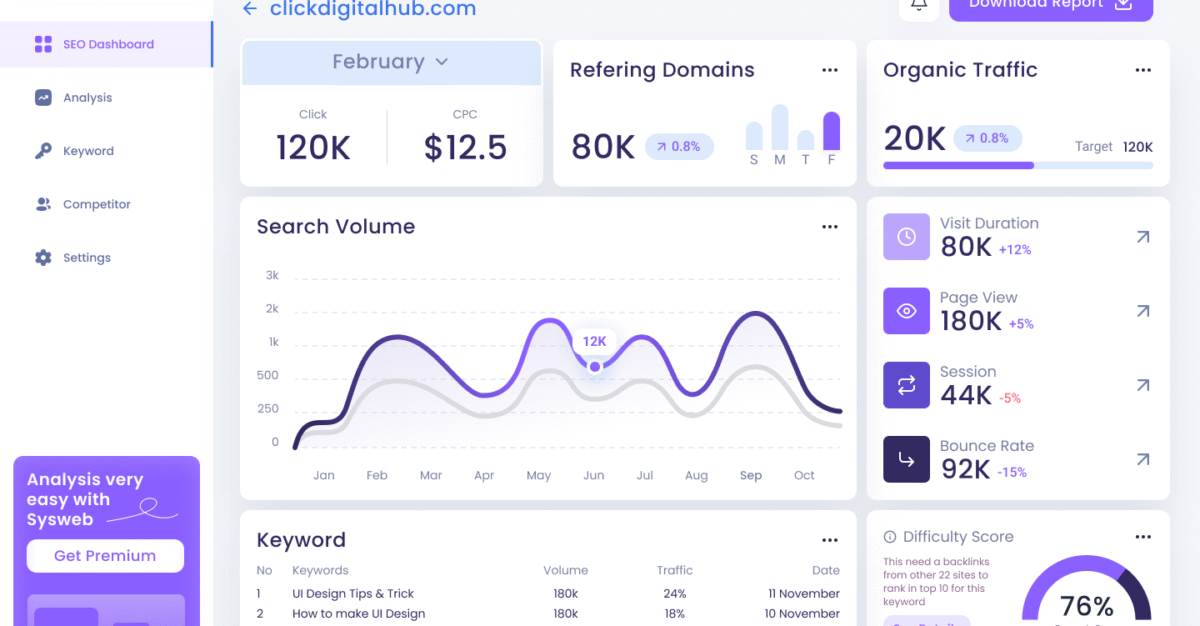1200x626 pixels.
Task: Open the Competitor sidebar item
Action: (x=96, y=204)
